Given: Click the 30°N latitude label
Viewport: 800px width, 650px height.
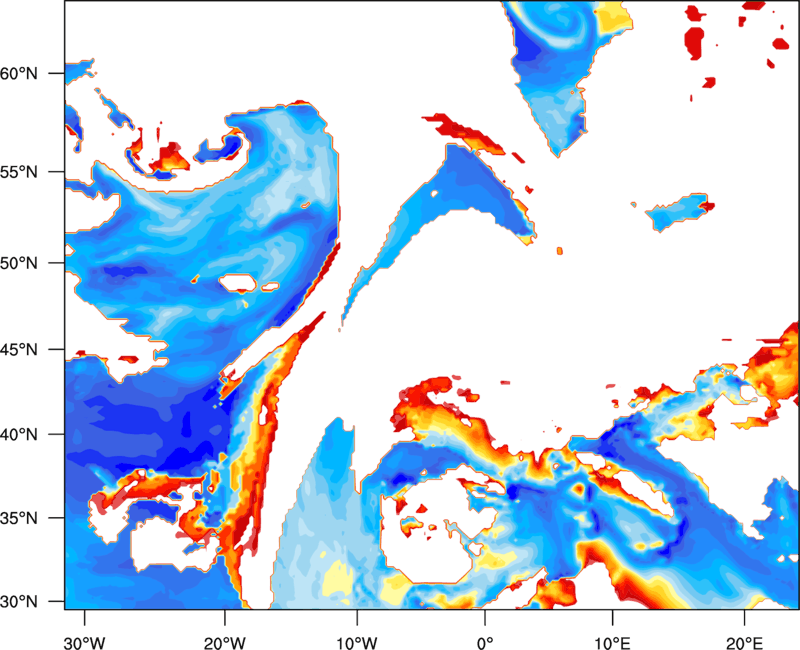Looking at the screenshot, I should (x=19, y=602).
